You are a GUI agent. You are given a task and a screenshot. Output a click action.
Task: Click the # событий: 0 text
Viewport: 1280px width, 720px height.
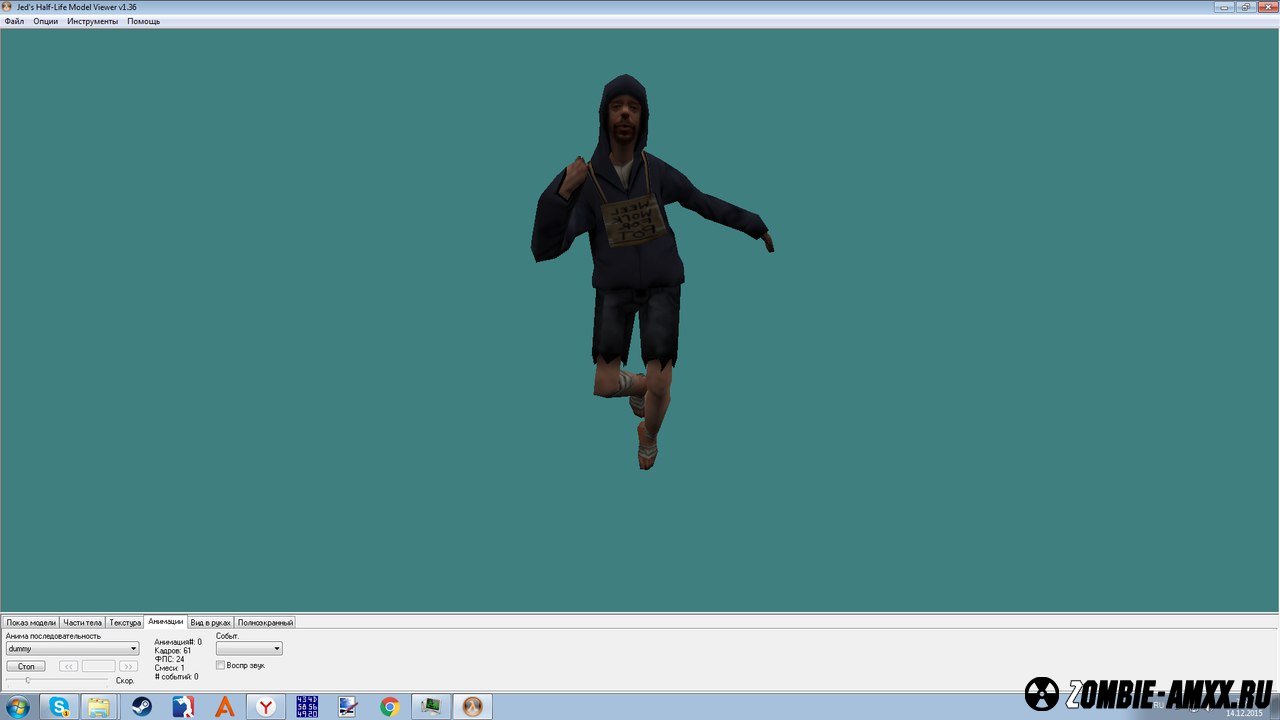[x=176, y=677]
